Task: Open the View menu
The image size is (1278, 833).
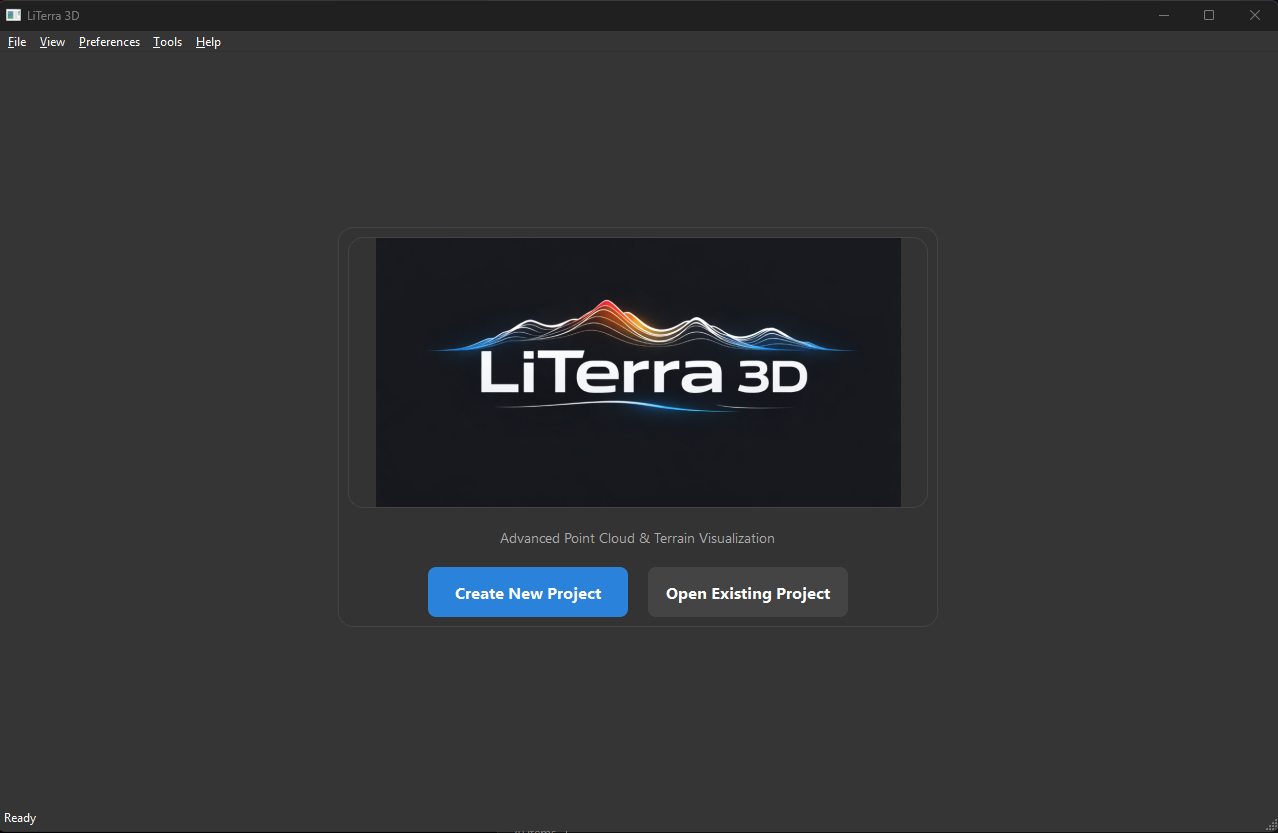Action: click(x=51, y=42)
